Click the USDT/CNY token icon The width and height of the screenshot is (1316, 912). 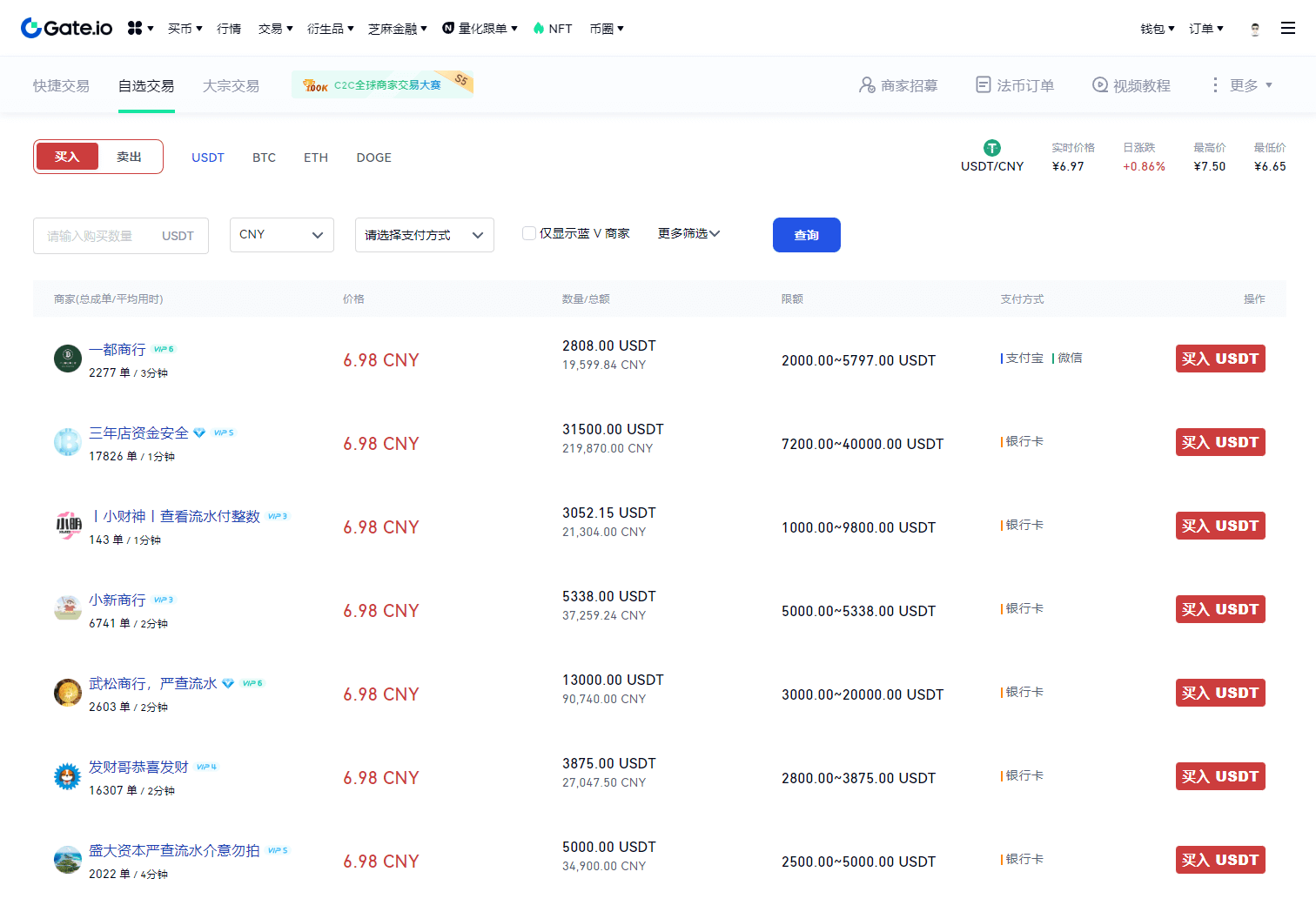pos(991,148)
